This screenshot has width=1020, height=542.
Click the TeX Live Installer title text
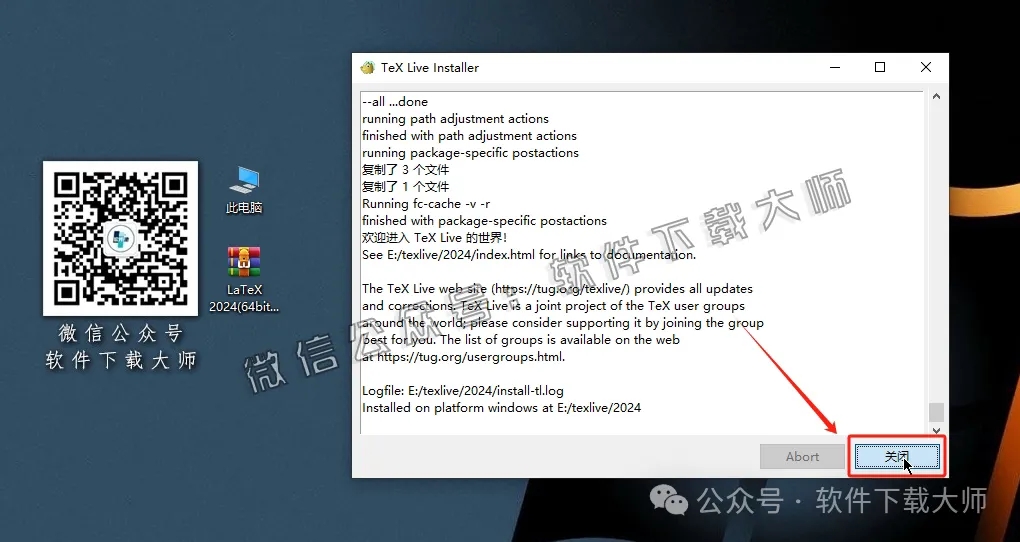tap(430, 68)
